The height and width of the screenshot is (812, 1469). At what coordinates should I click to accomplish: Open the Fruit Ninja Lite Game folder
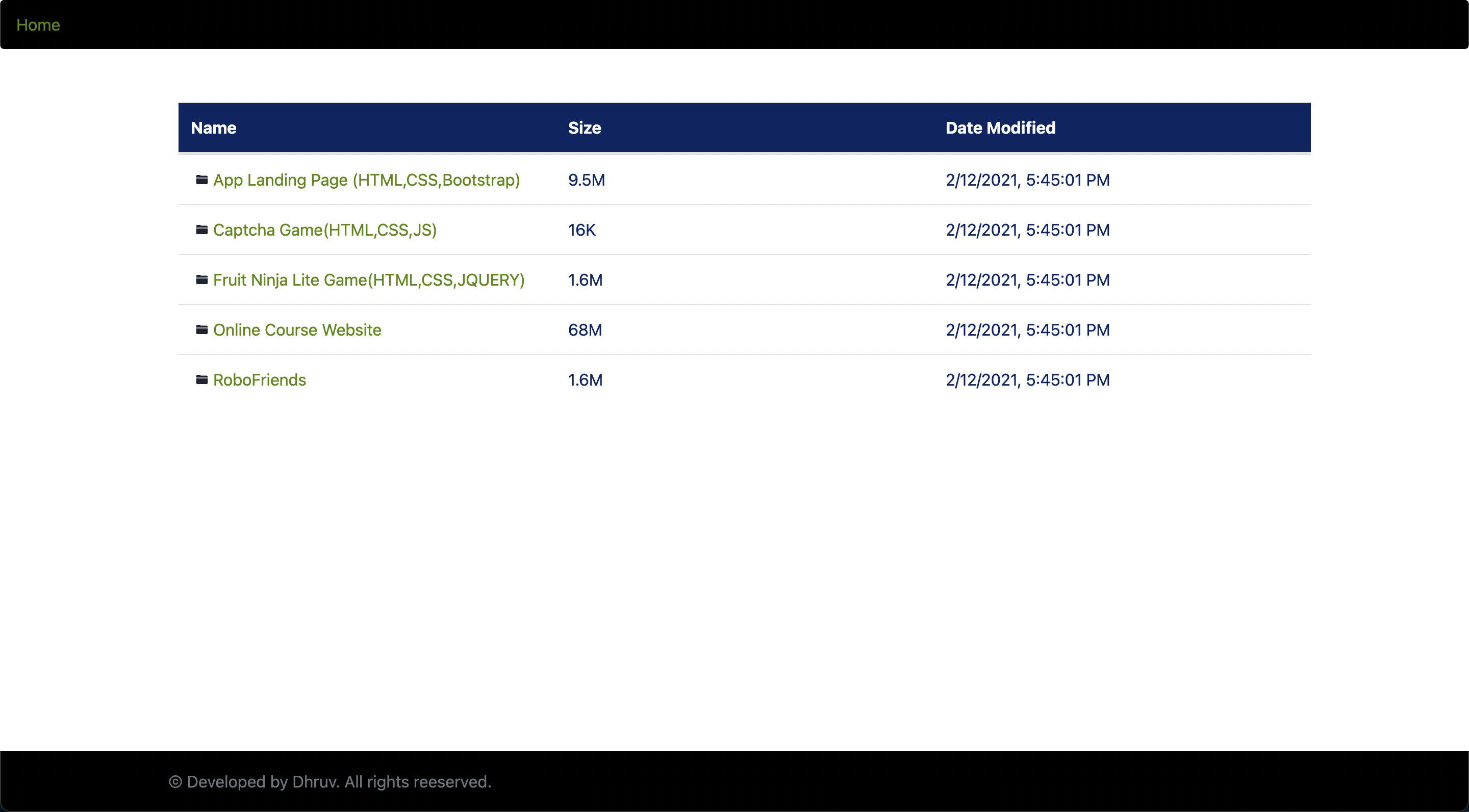369,280
